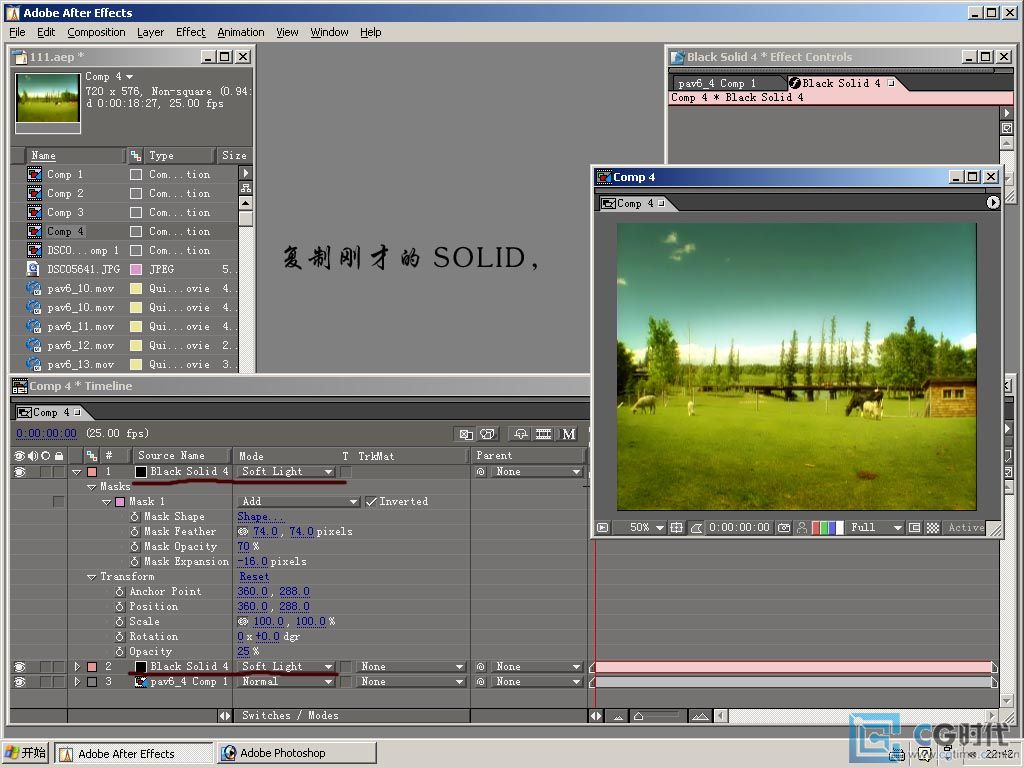
Task: Toggle Preserve Transparency box for layer 1
Action: coord(346,472)
